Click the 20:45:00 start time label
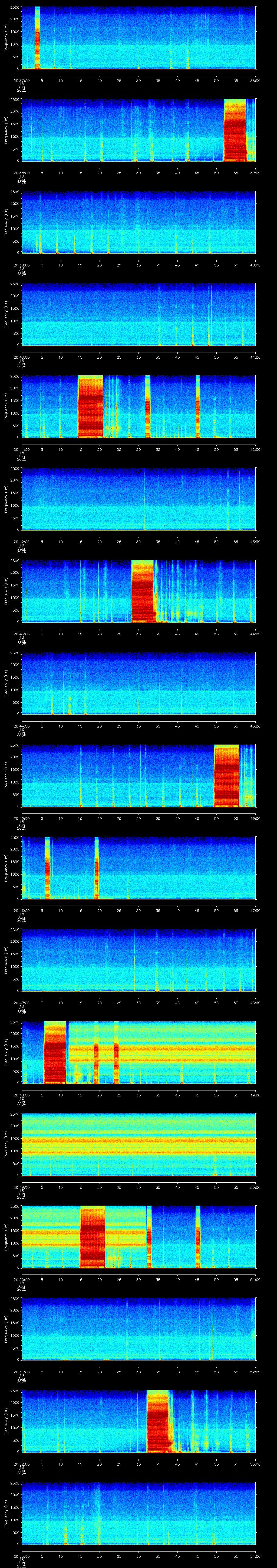The height and width of the screenshot is (1568, 277). pos(21,818)
